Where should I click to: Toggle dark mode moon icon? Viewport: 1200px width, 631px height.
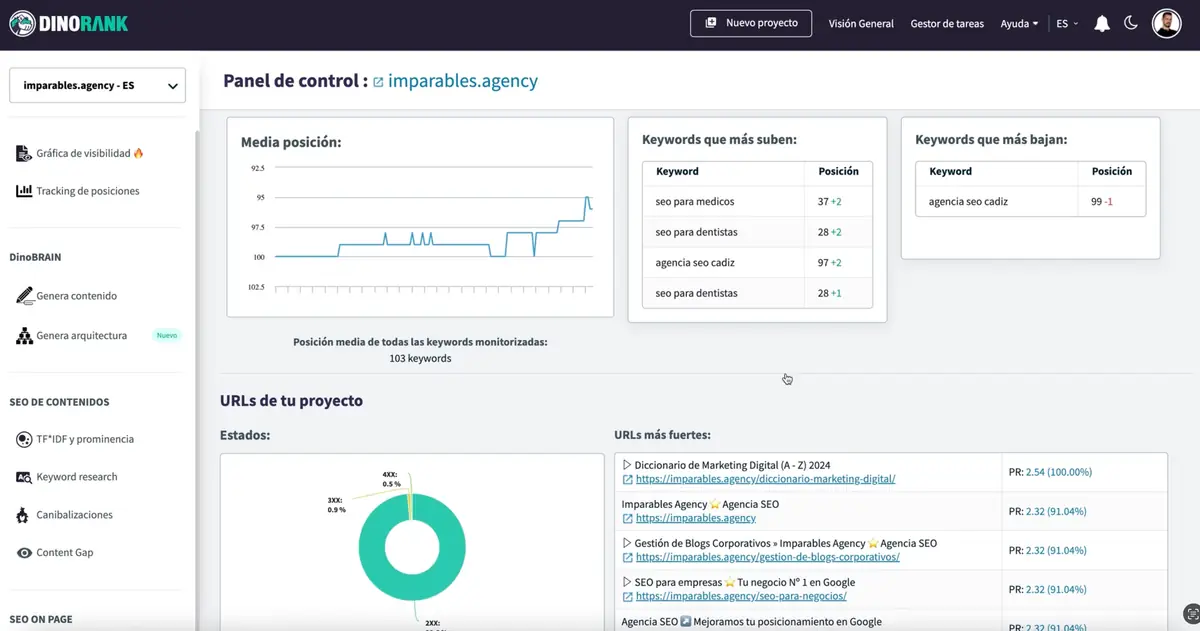(x=1131, y=23)
